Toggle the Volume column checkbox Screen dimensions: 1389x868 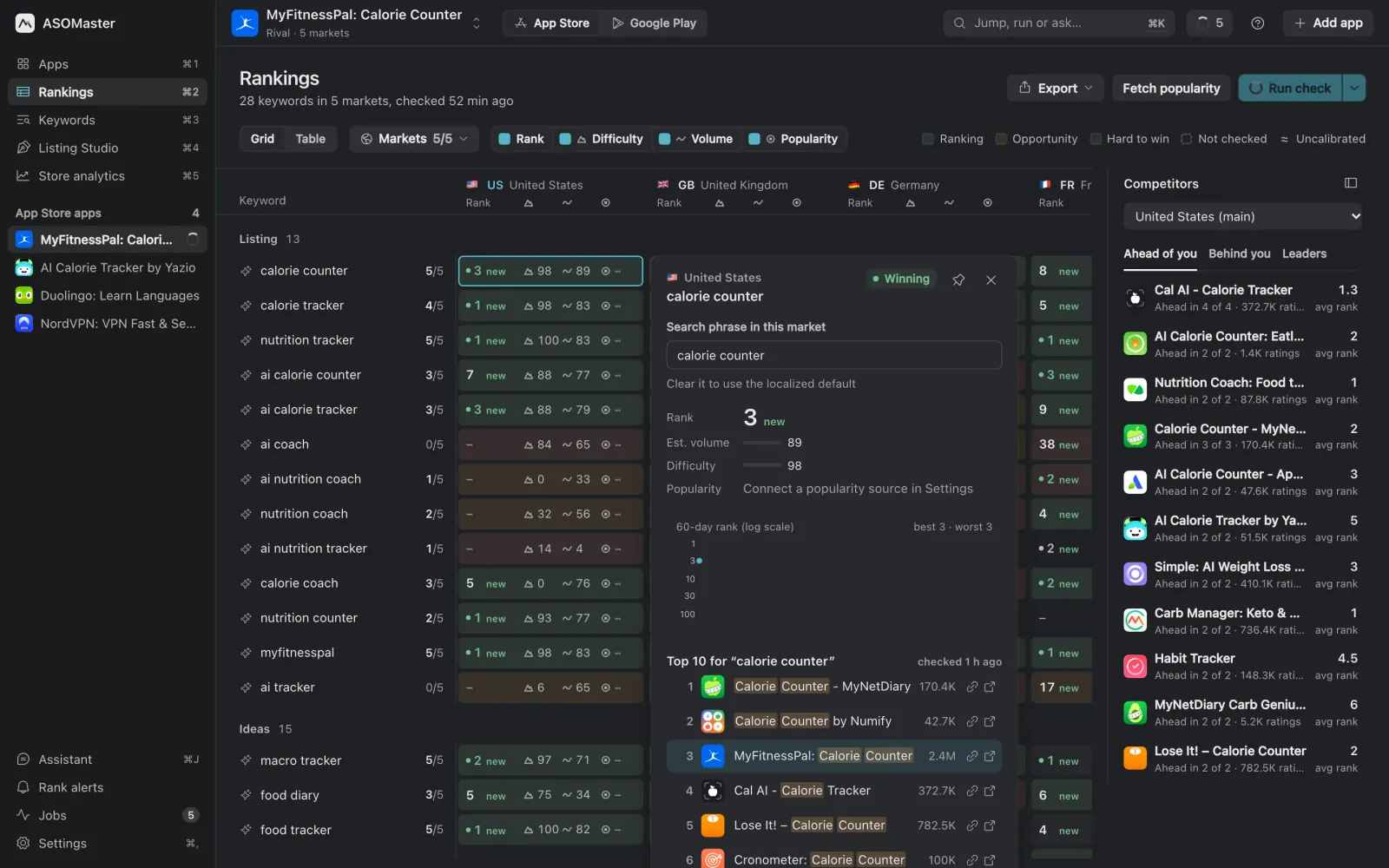pyautogui.click(x=665, y=139)
